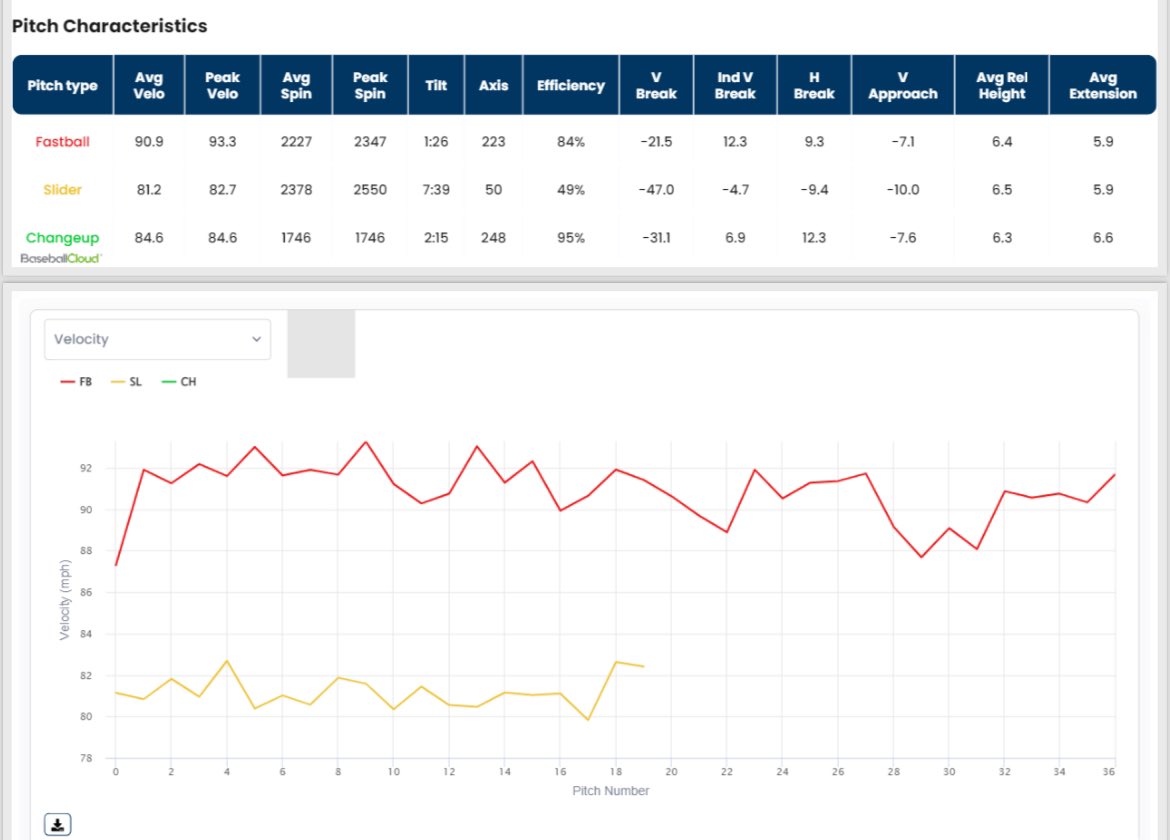Image resolution: width=1170 pixels, height=840 pixels.
Task: Download the velocity chart image
Action: point(57,824)
